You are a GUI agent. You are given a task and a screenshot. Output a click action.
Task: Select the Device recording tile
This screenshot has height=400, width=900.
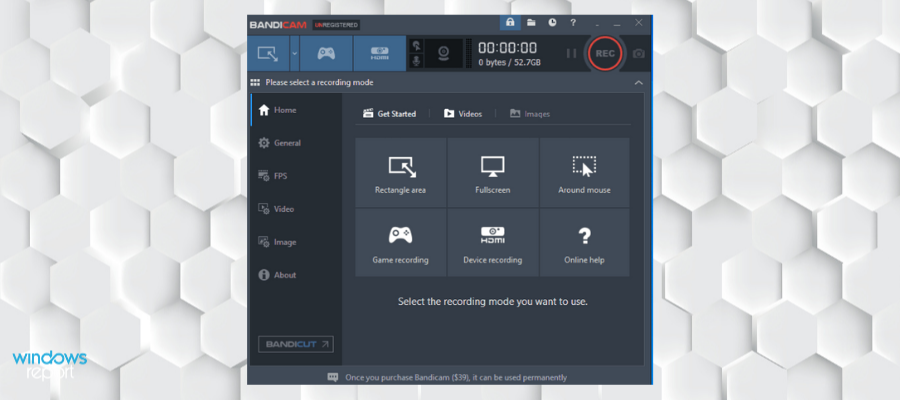point(492,242)
